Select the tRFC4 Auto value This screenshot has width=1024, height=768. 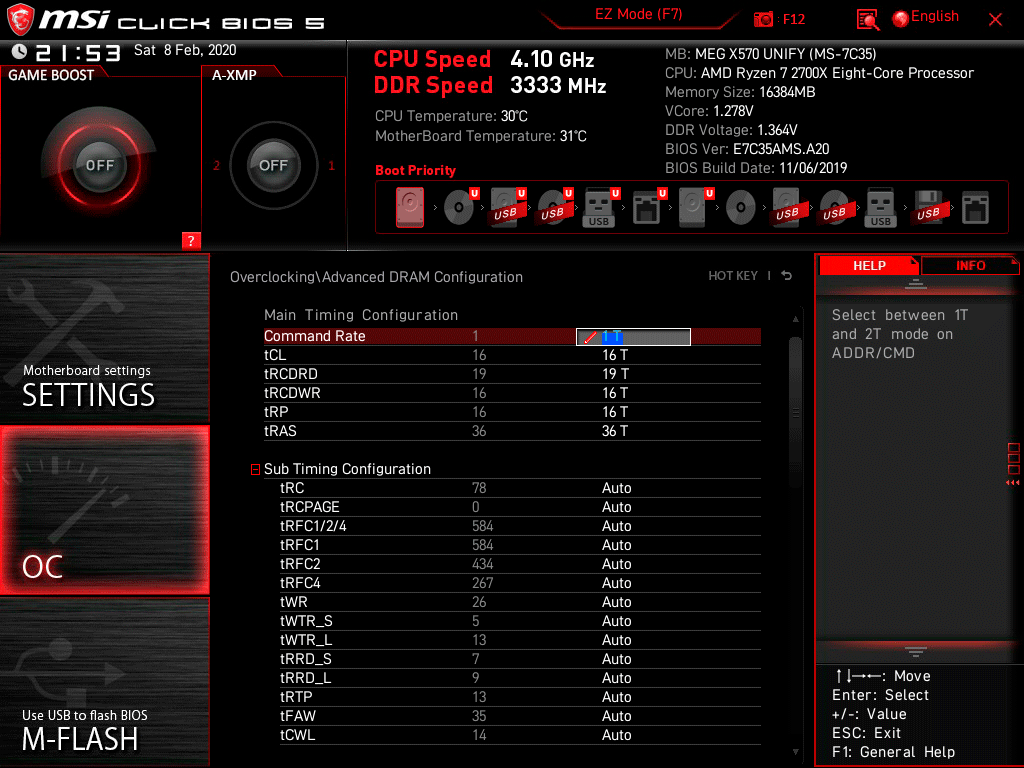[x=616, y=583]
